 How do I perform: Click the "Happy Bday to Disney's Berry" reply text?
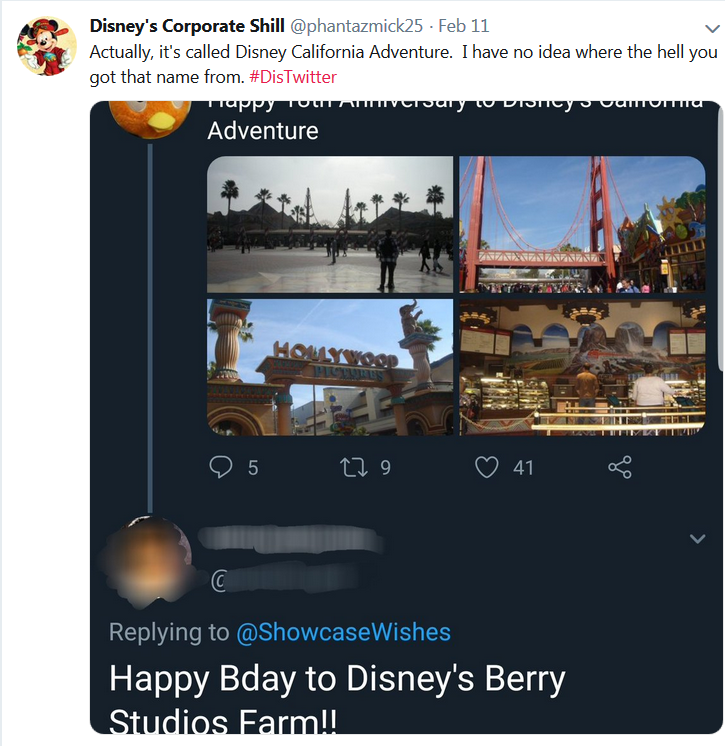tap(337, 679)
